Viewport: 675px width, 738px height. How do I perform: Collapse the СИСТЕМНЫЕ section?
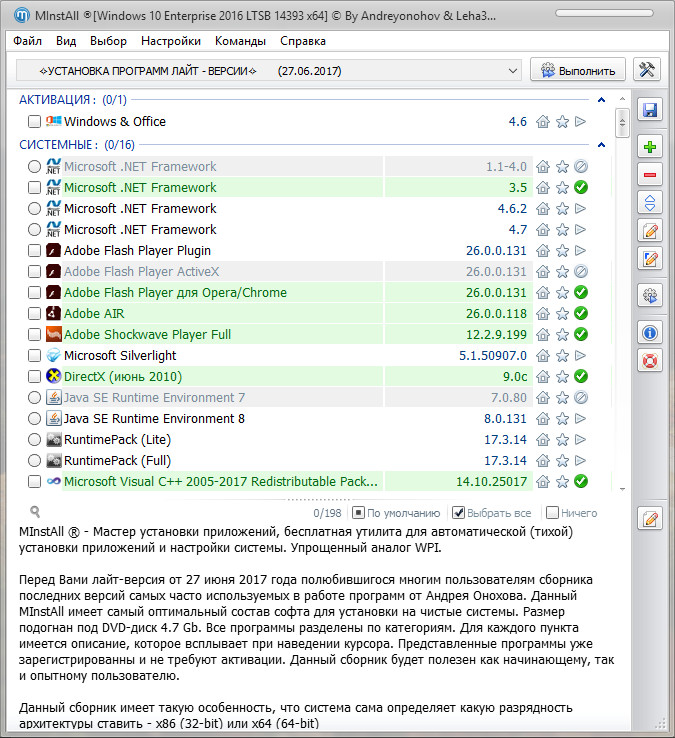[601, 145]
